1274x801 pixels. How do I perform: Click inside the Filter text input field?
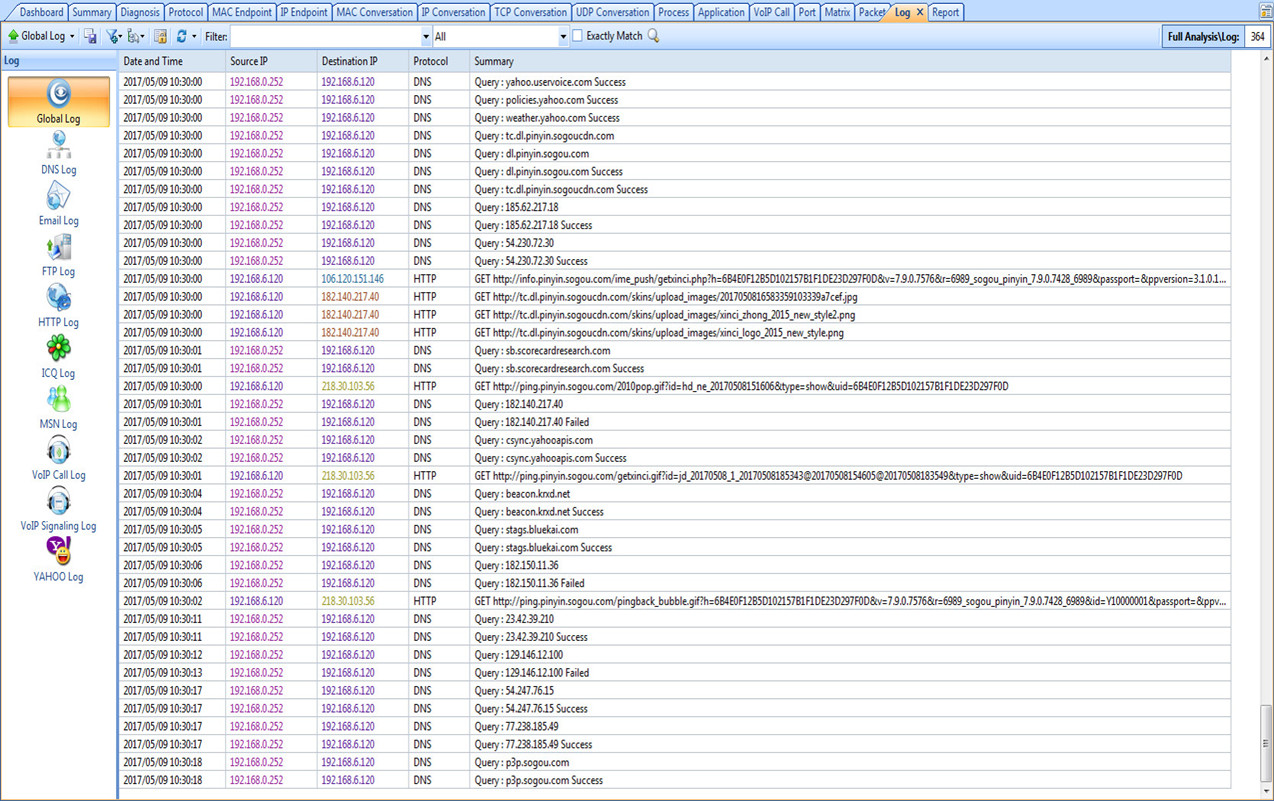point(325,36)
